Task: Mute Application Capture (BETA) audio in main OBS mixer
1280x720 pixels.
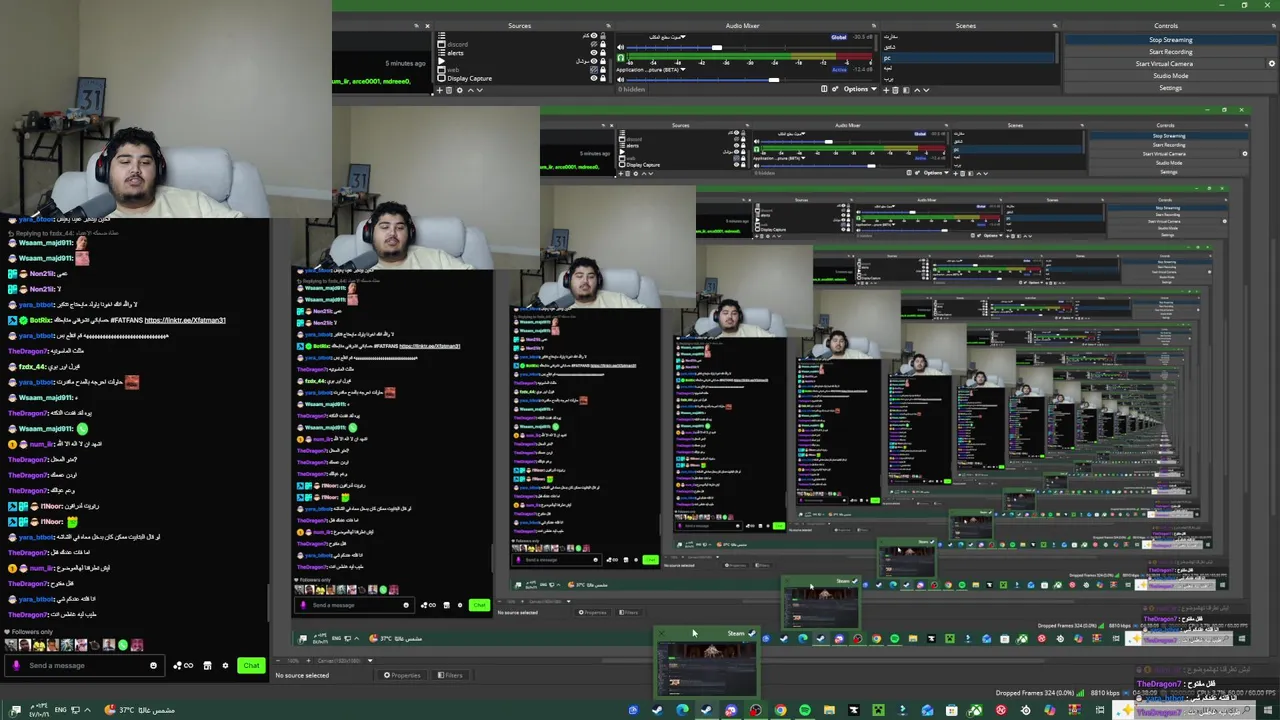Action: (x=620, y=79)
